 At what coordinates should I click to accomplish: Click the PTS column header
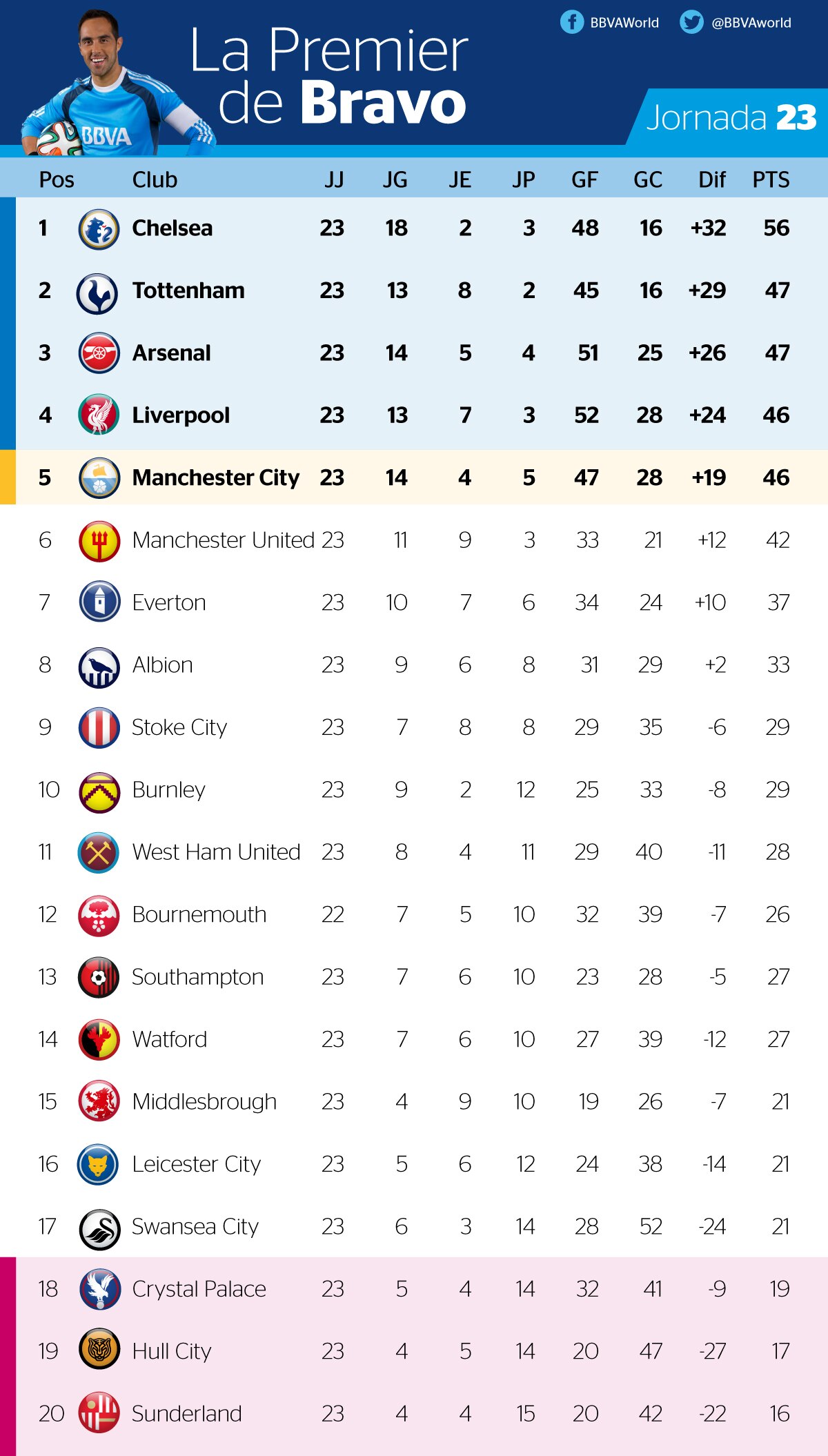pos(771,180)
